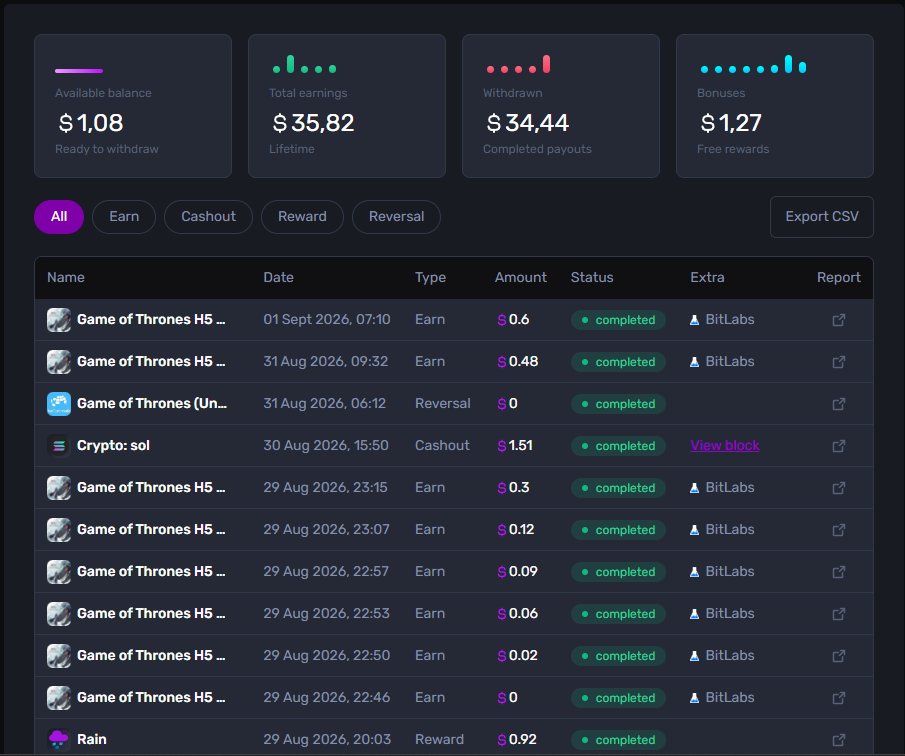Image resolution: width=905 pixels, height=756 pixels.
Task: Click Game of Thrones H5 name at 22:57
Action: [x=151, y=571]
